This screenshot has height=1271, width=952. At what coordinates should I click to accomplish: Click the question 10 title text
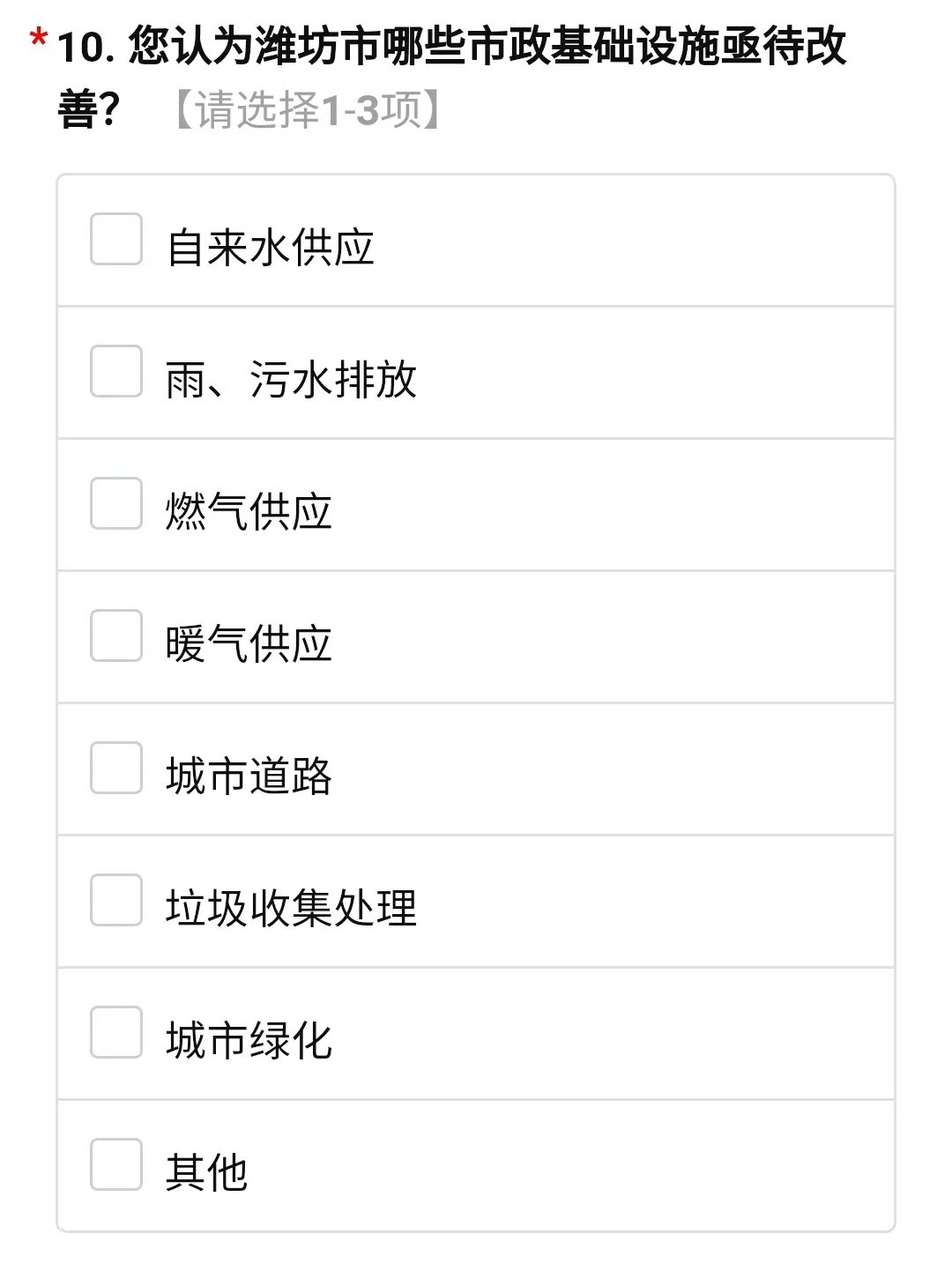coord(487,46)
